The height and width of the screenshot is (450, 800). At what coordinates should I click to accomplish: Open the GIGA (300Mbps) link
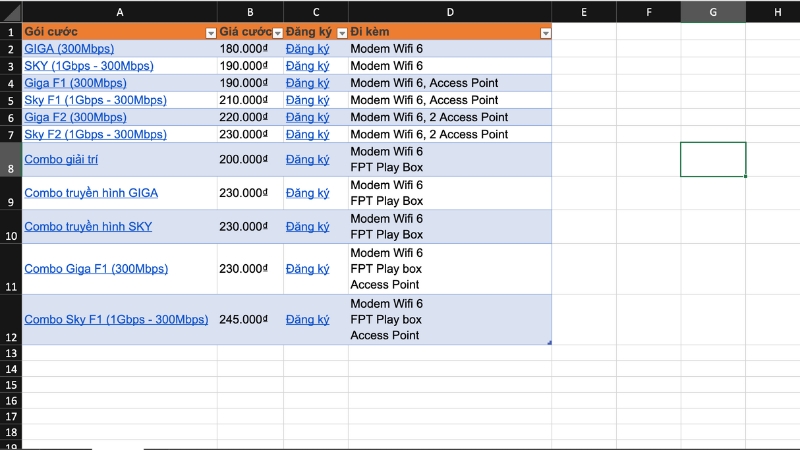click(69, 49)
